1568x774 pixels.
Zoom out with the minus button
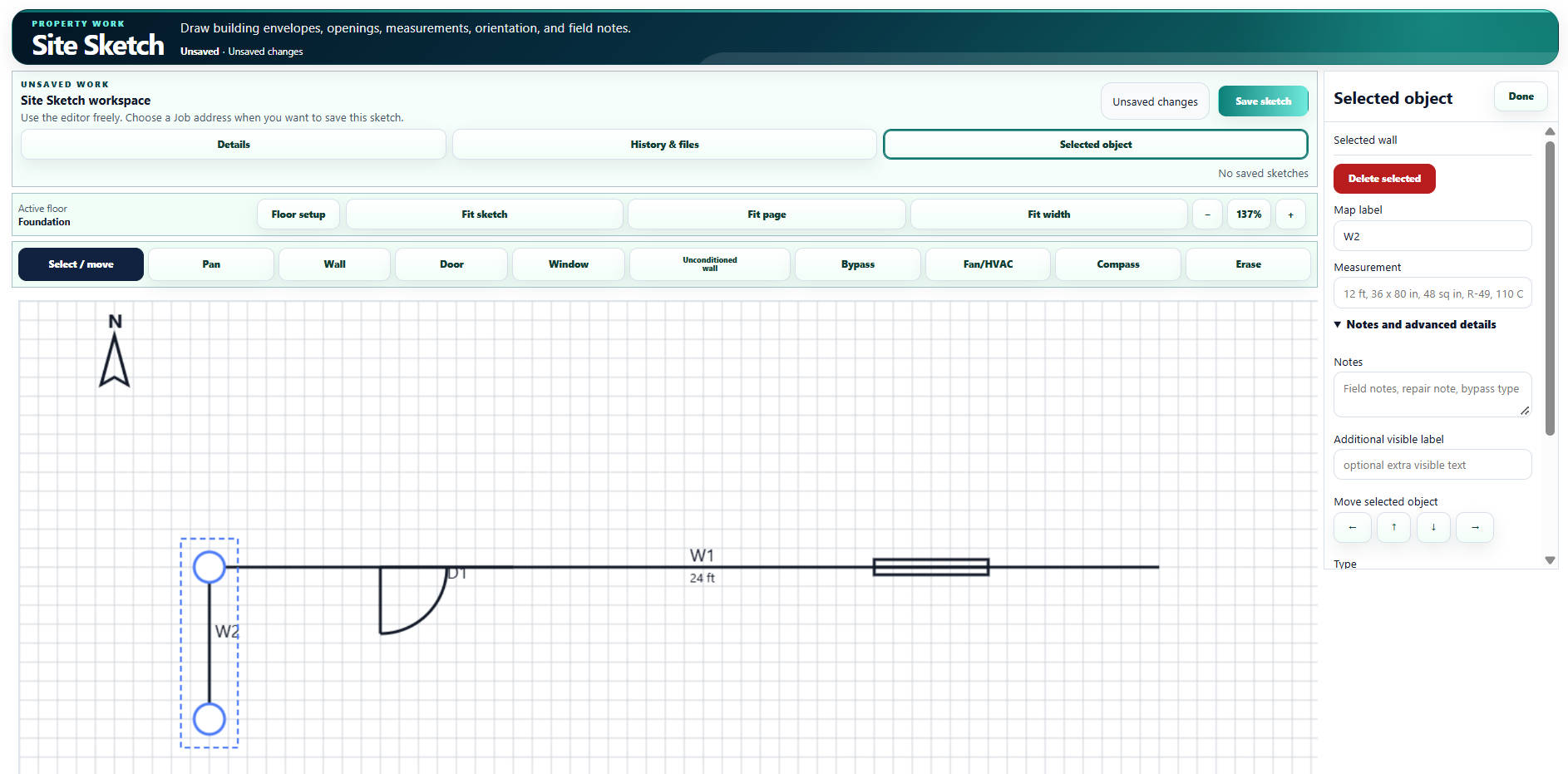click(x=1207, y=214)
